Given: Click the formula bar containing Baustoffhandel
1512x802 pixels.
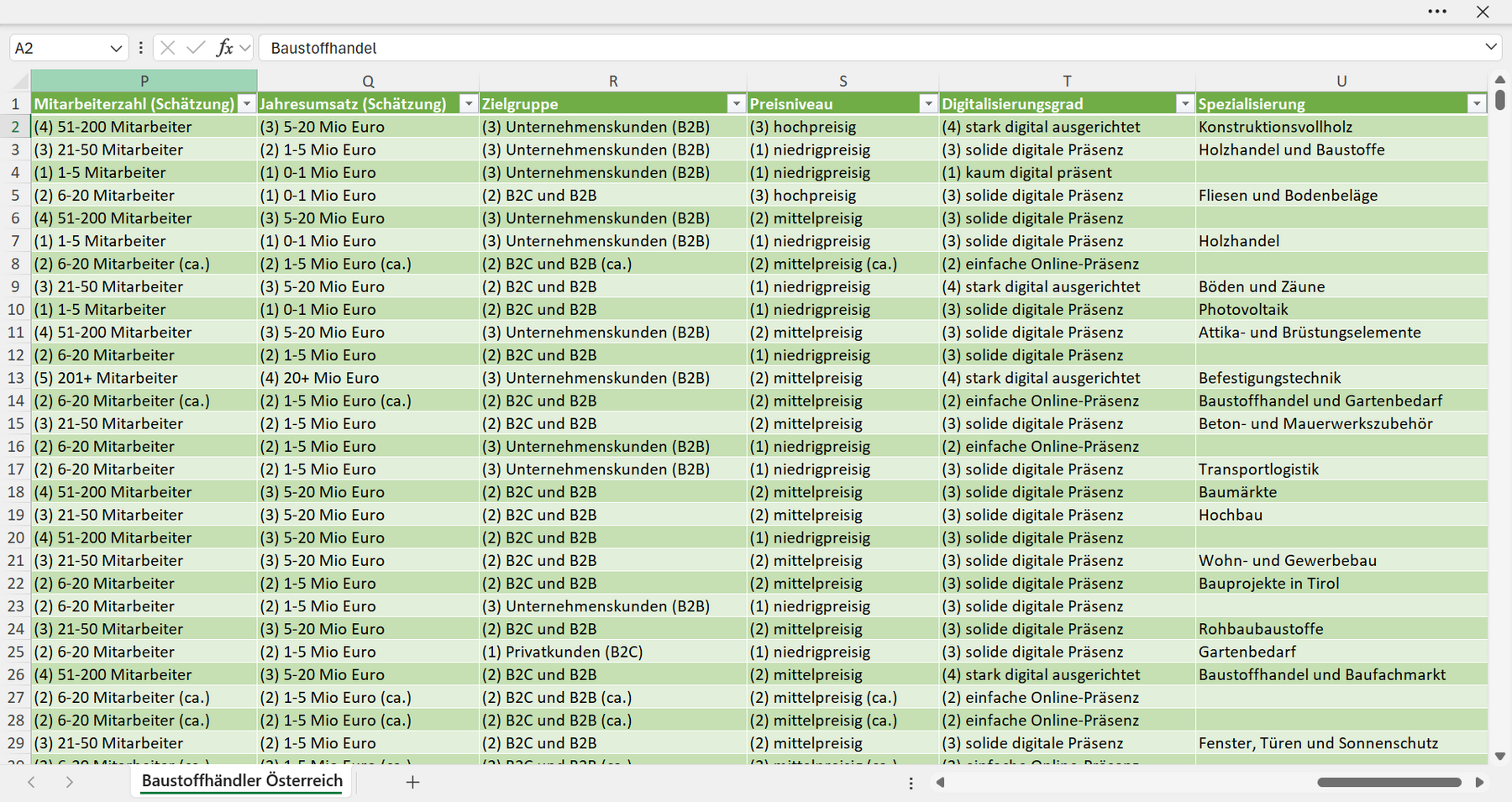Looking at the screenshot, I should tap(869, 48).
